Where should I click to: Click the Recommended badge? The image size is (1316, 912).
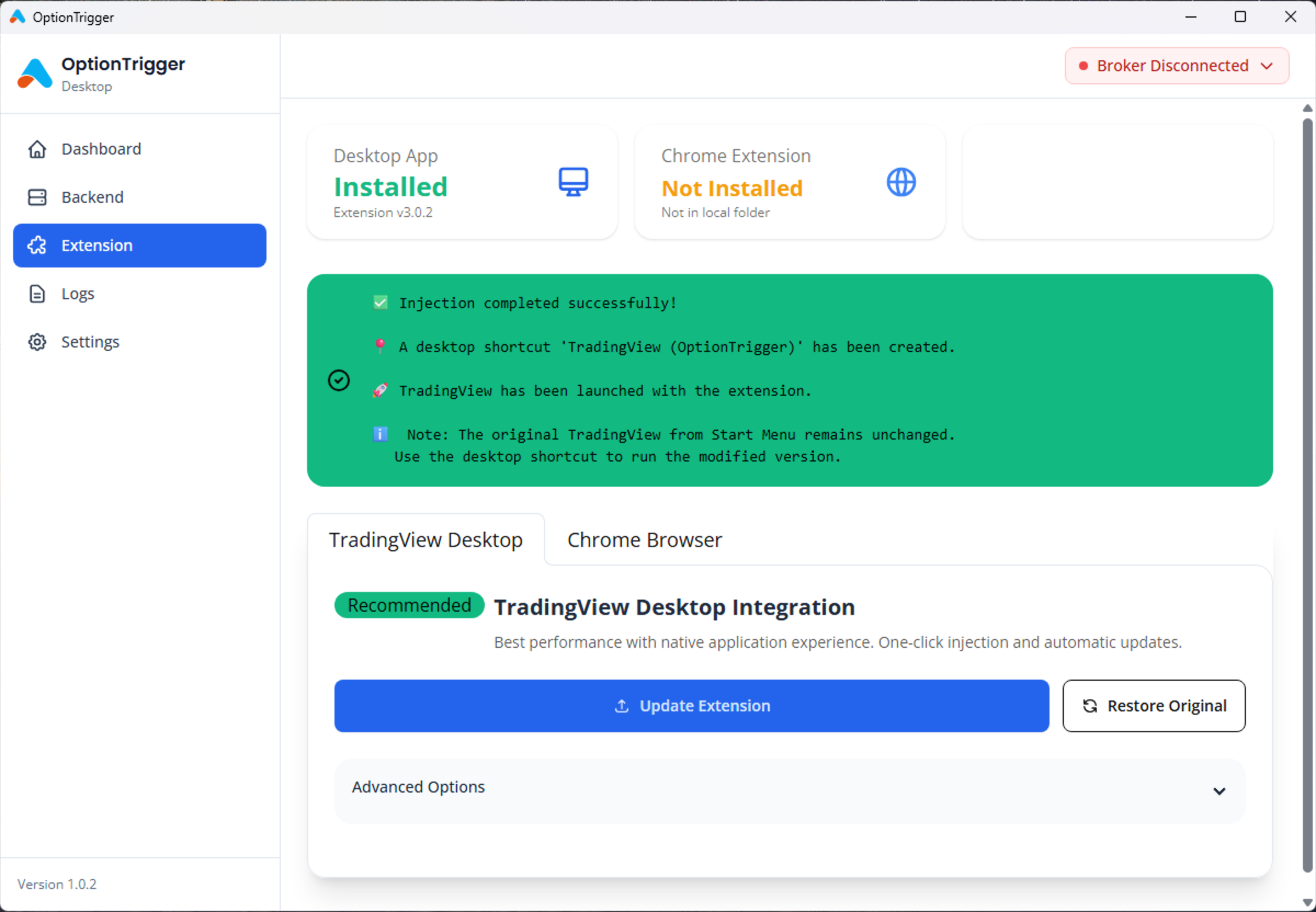click(x=409, y=605)
